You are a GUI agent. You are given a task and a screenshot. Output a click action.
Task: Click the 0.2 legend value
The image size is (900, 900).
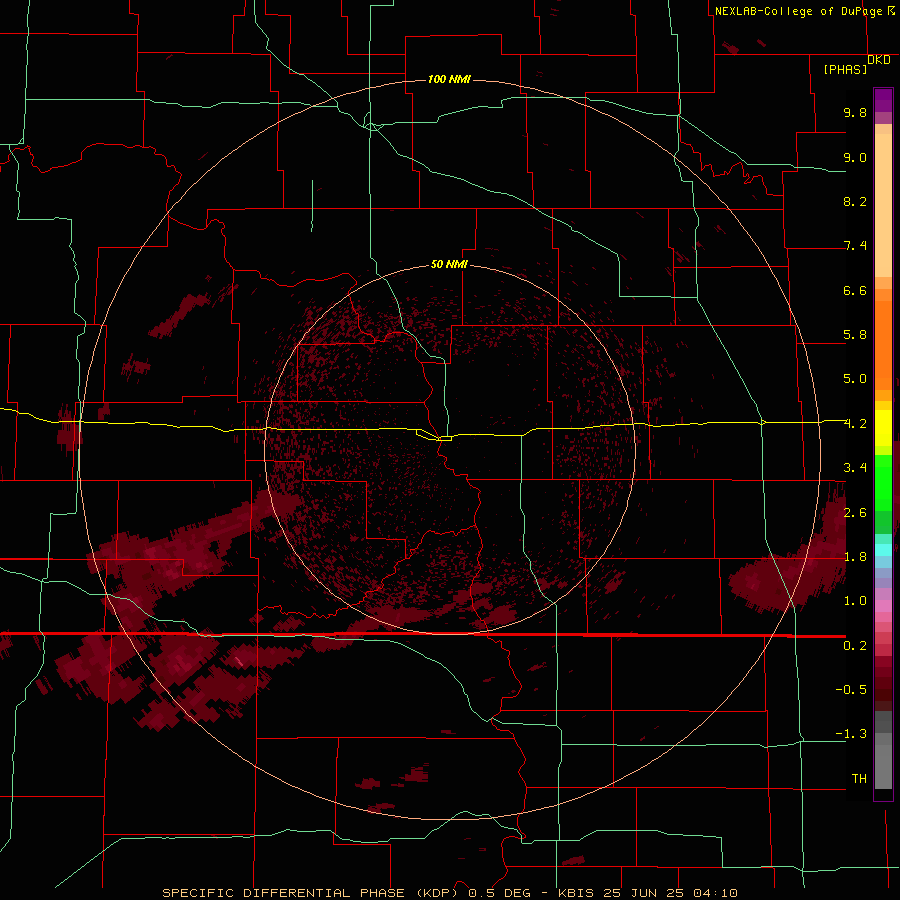point(855,646)
